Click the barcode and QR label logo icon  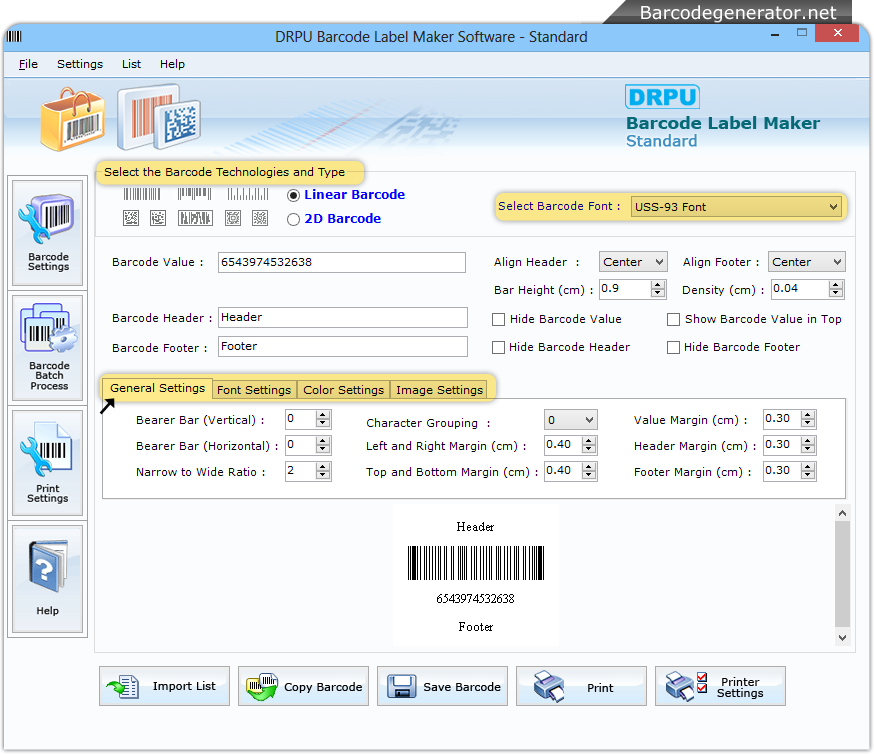[159, 117]
